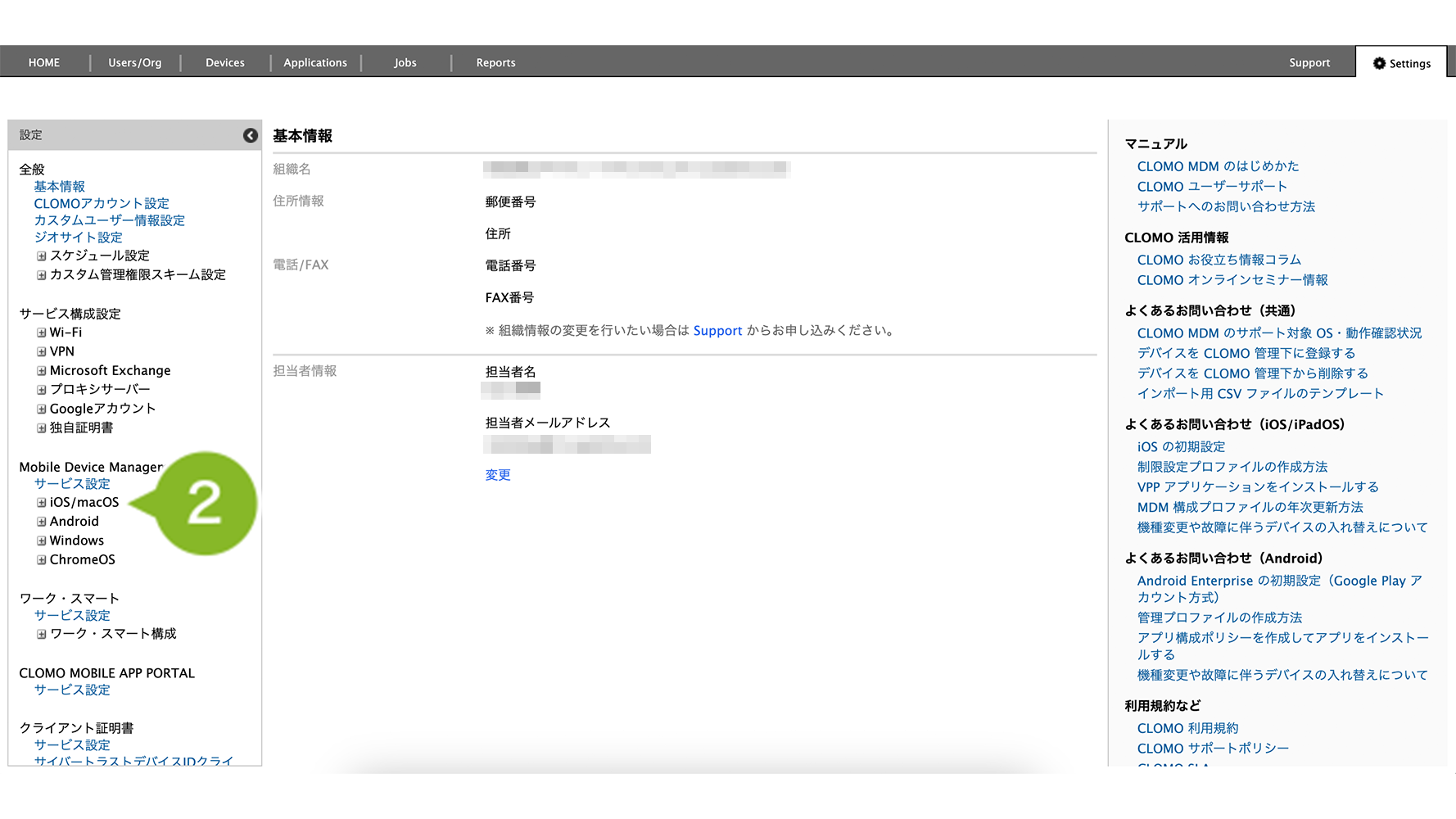
Task: Open iOS の初期設定 FAQ link
Action: click(1181, 447)
